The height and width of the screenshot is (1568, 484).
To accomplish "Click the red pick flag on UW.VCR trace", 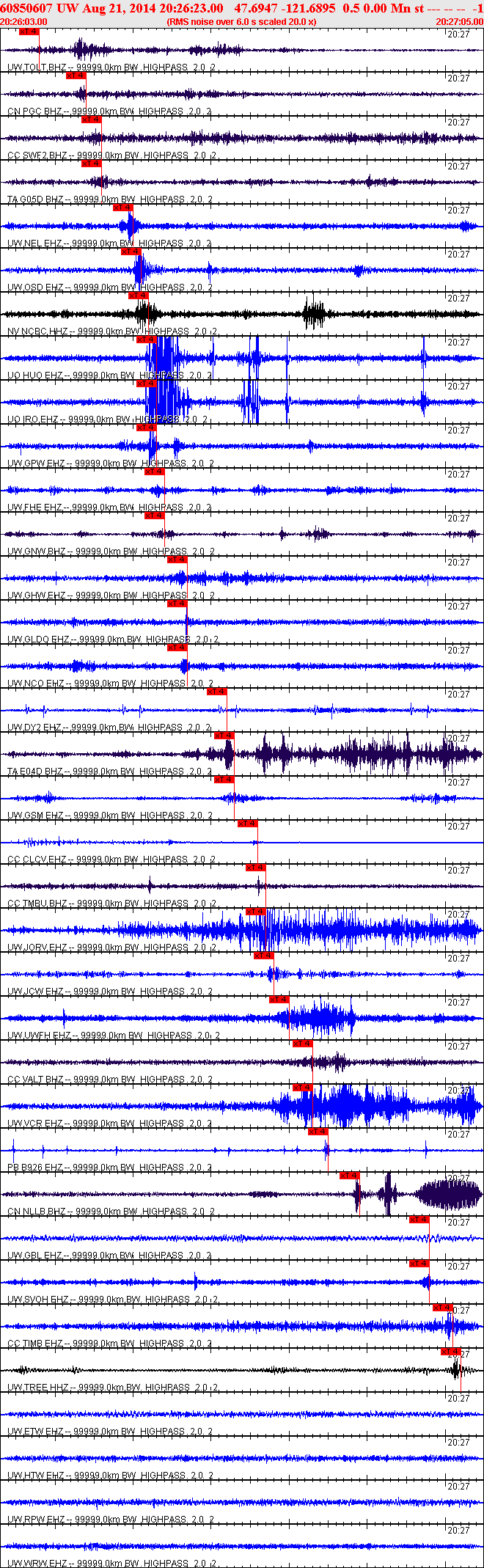I will tap(304, 1088).
